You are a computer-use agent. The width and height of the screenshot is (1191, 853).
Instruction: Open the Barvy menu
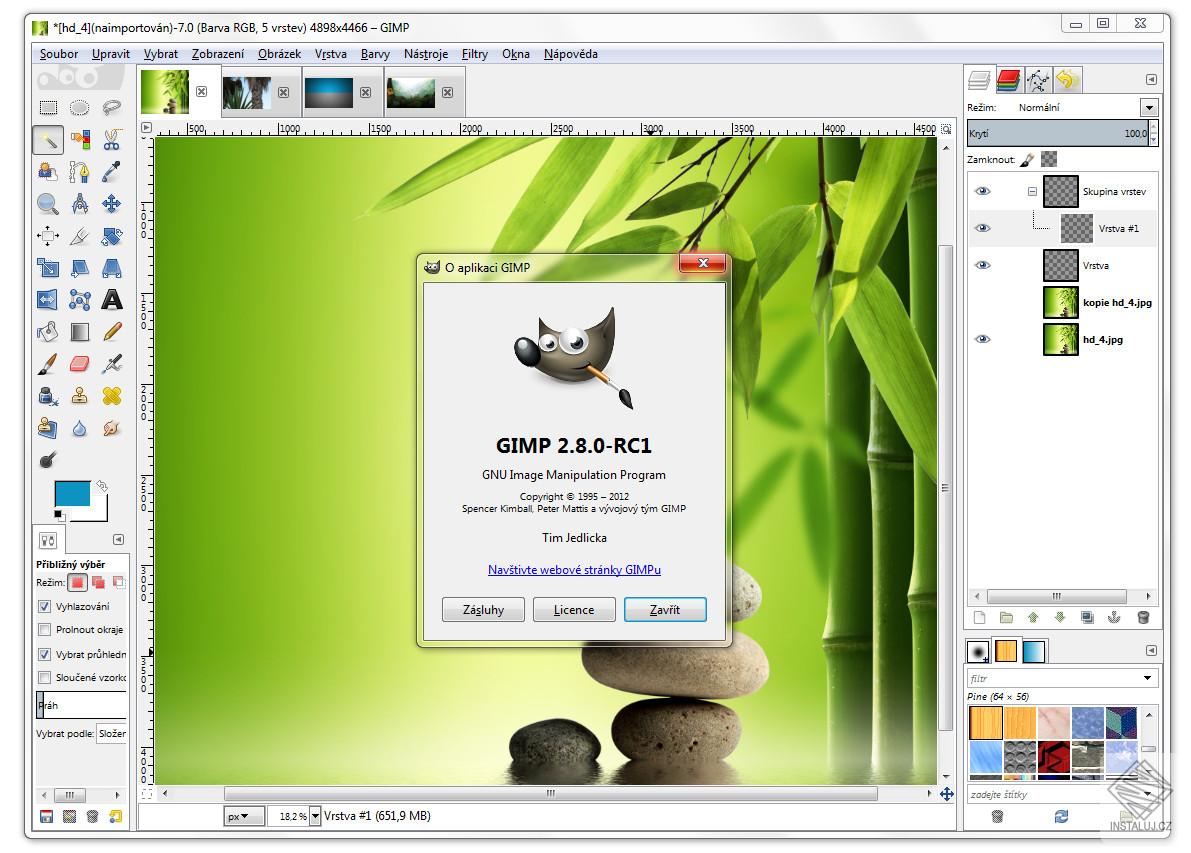click(x=375, y=54)
